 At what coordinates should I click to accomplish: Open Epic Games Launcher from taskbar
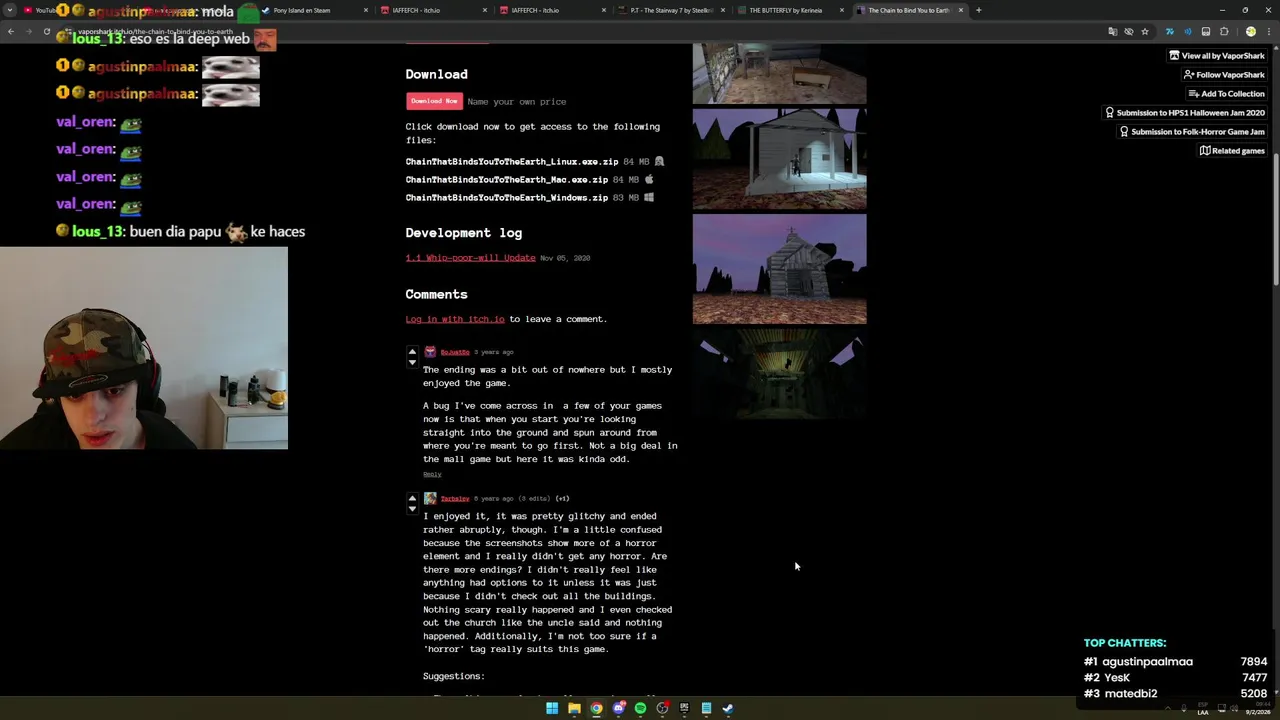pyautogui.click(x=684, y=708)
